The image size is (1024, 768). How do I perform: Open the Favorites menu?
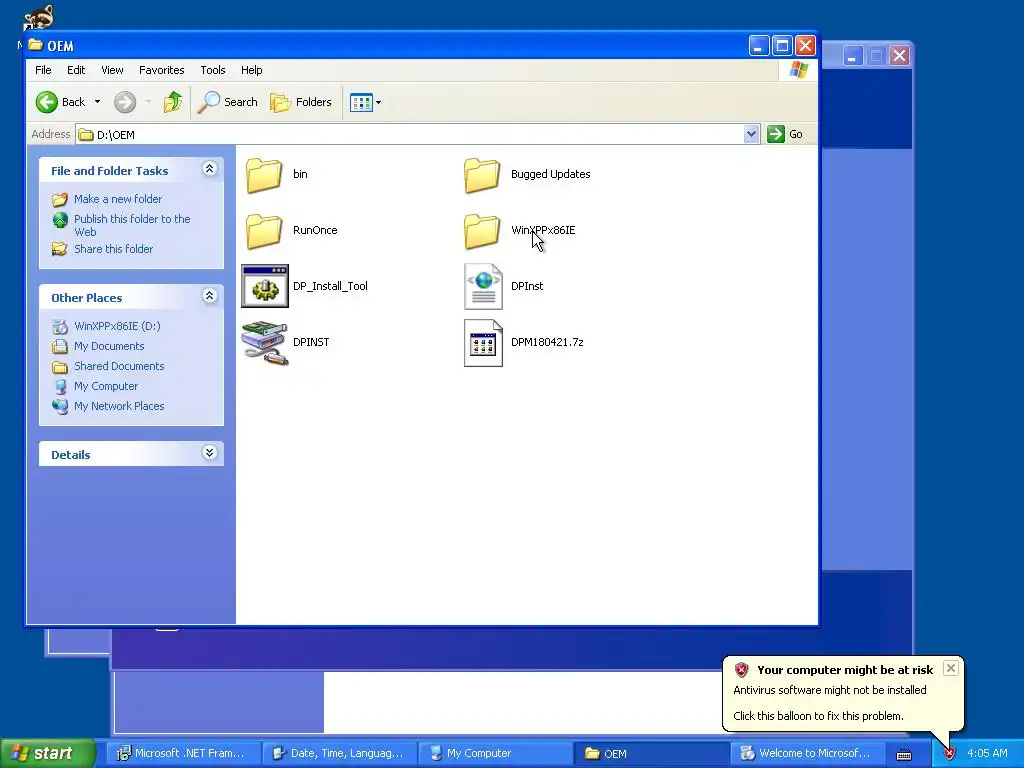point(161,70)
